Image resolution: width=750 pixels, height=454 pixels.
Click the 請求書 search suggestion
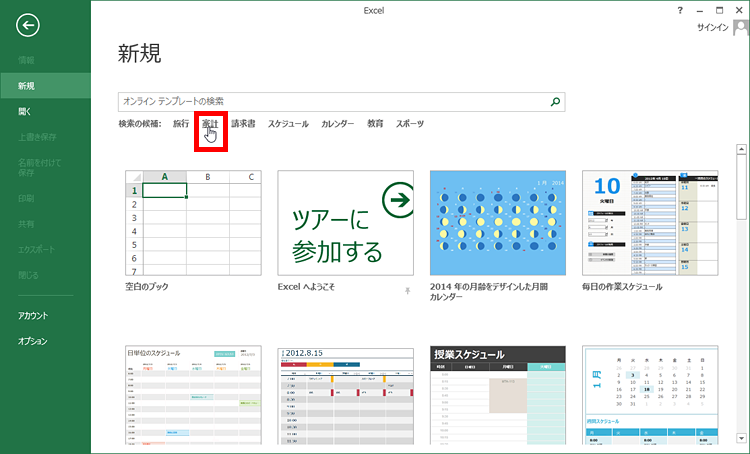[243, 123]
